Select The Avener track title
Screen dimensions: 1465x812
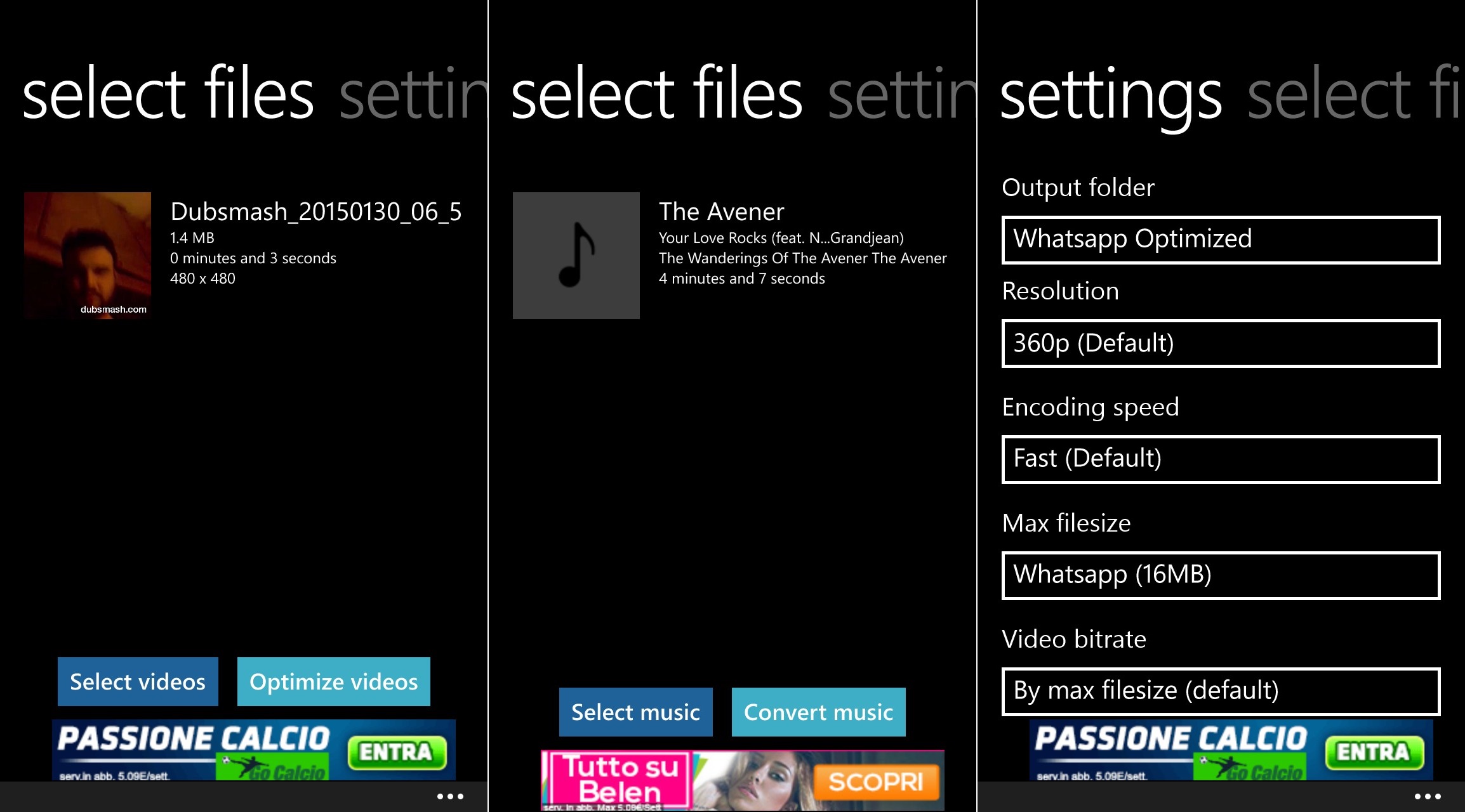coord(722,212)
